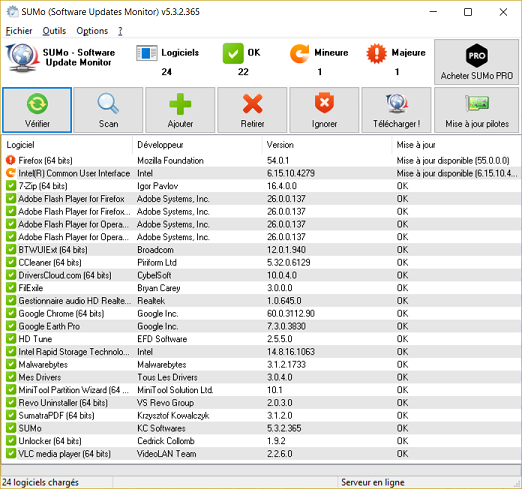This screenshot has width=522, height=489.
Task: Click the red X Retirer button
Action: click(x=252, y=110)
